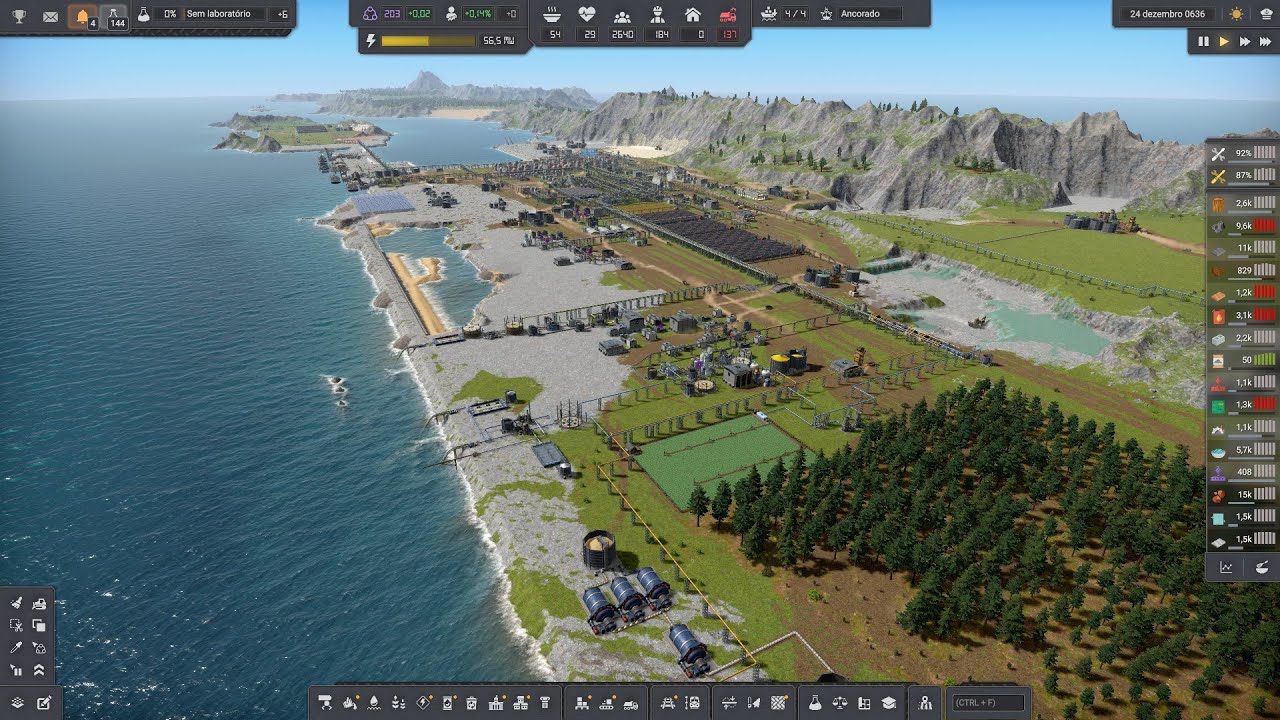
Task: Open the map pin icon in toolbar
Action: 924,703
